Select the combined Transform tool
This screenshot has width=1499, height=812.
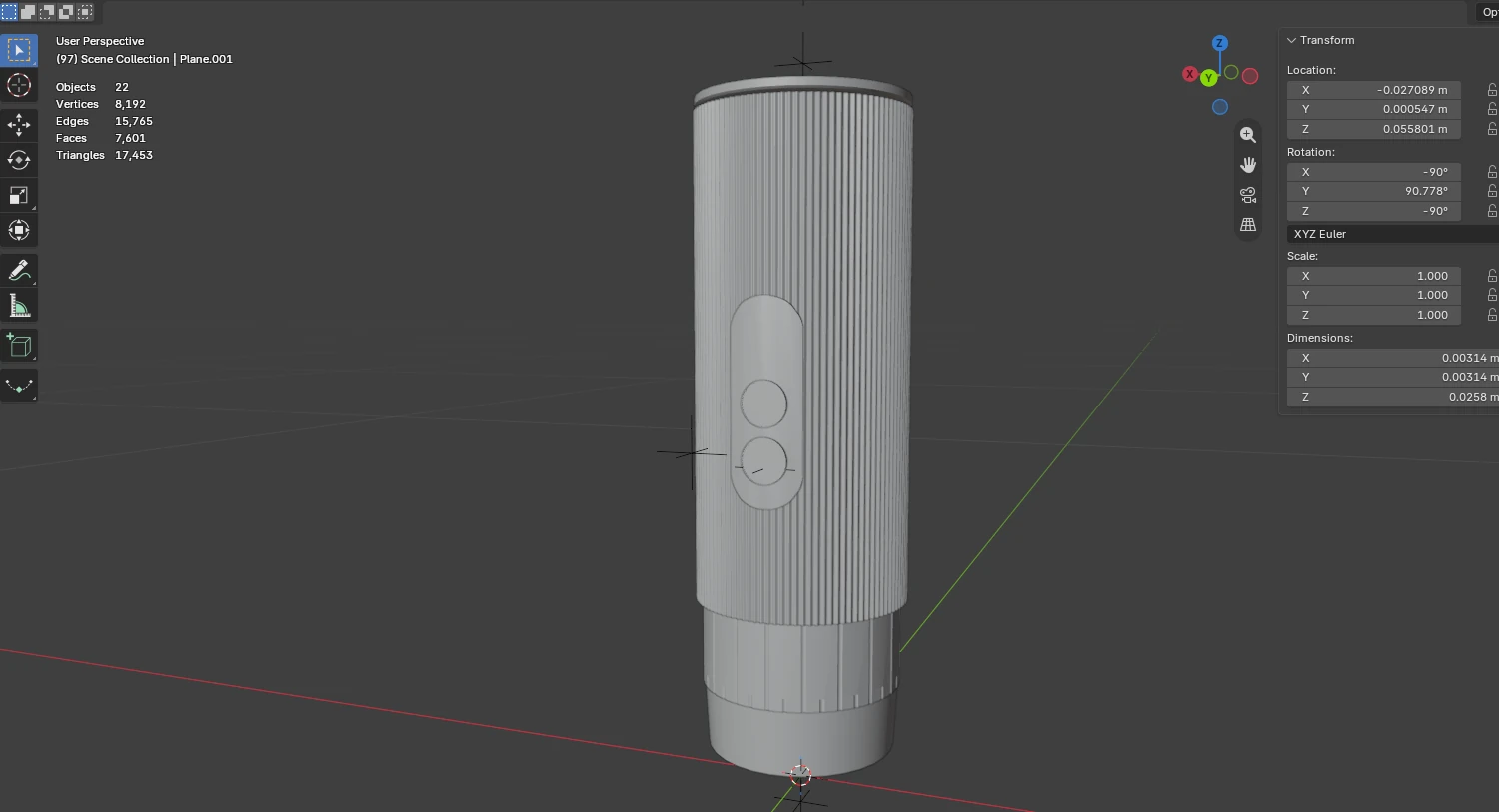[x=19, y=230]
